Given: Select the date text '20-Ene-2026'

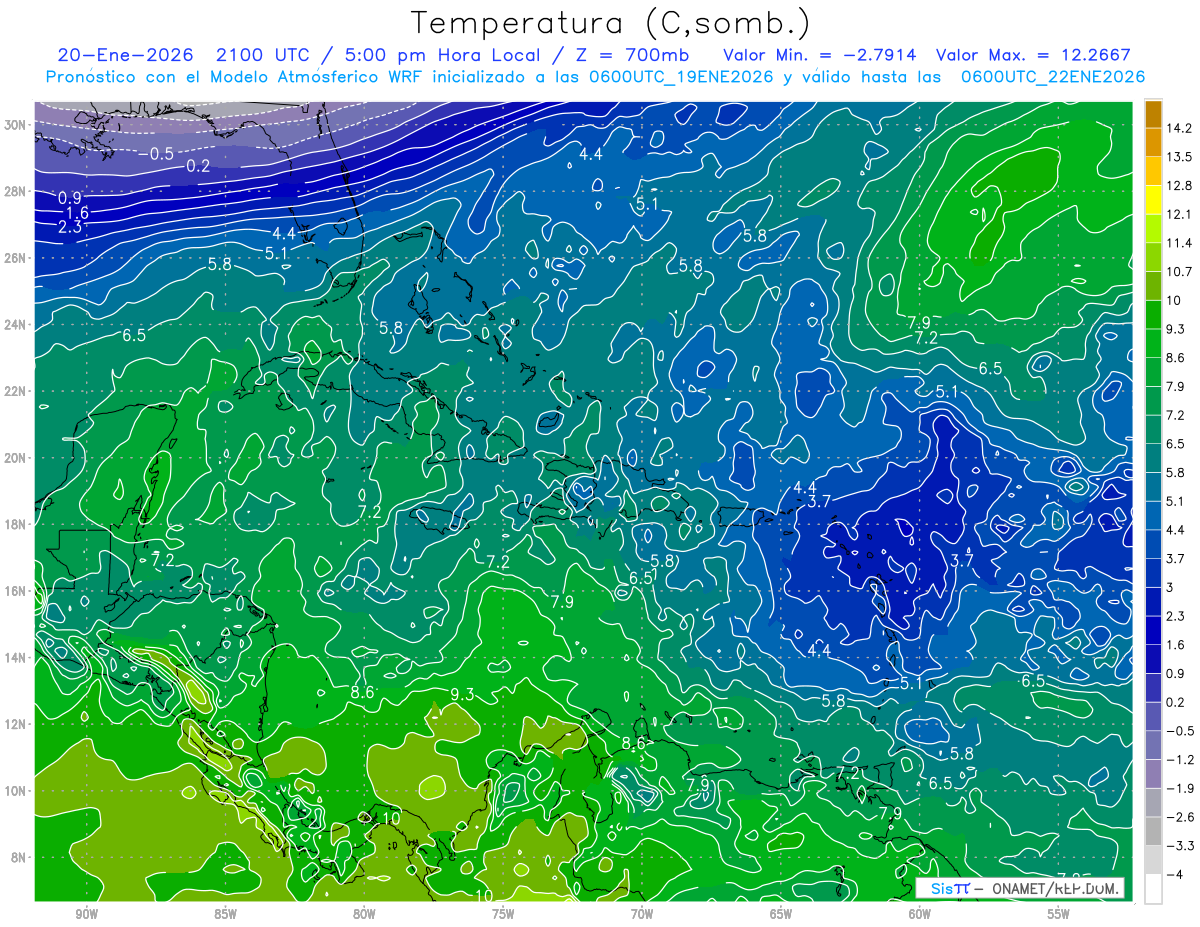Looking at the screenshot, I should pyautogui.click(x=125, y=56).
